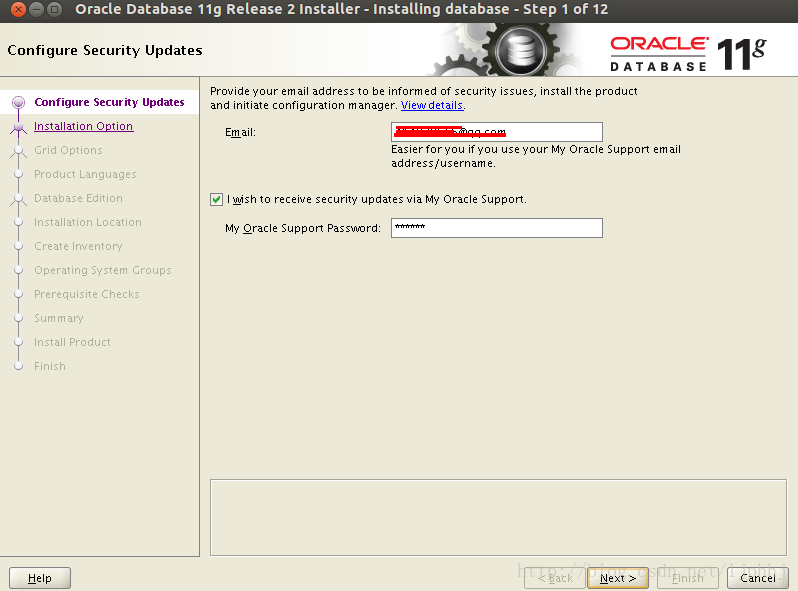Uncheck receive security updates checkbox
The image size is (798, 591).
click(x=216, y=199)
